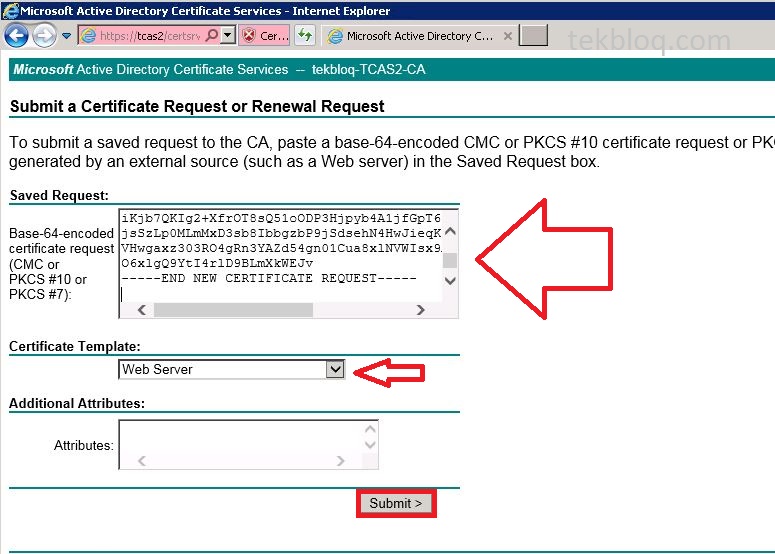
Task: Click the Certificate error shield icon
Action: (x=249, y=36)
